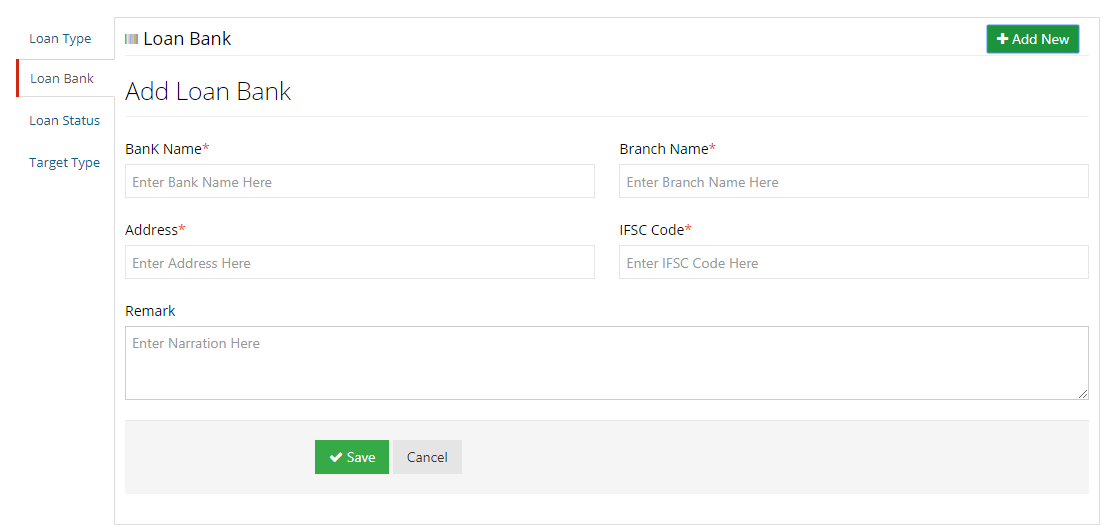Focus the Enter Bank Name Here field
The width and height of the screenshot is (1114, 527).
(359, 182)
